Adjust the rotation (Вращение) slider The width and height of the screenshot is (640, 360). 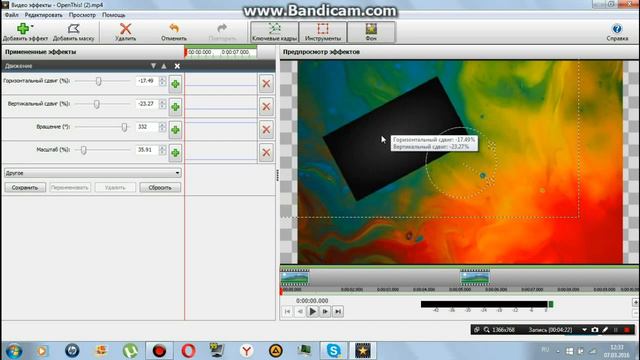point(124,127)
